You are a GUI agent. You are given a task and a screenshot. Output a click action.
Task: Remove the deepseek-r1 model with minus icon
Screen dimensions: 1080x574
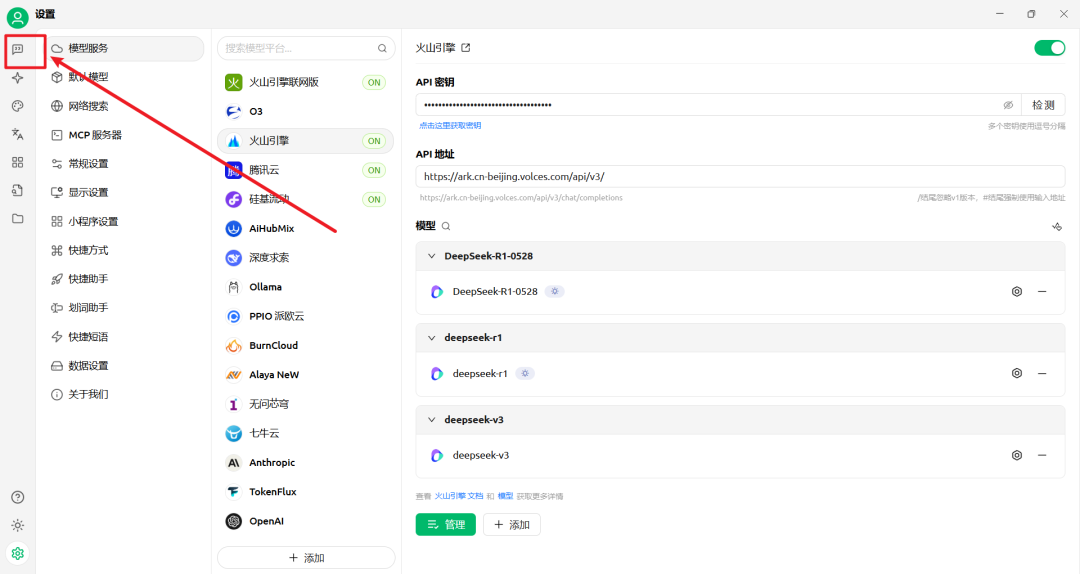coord(1042,373)
